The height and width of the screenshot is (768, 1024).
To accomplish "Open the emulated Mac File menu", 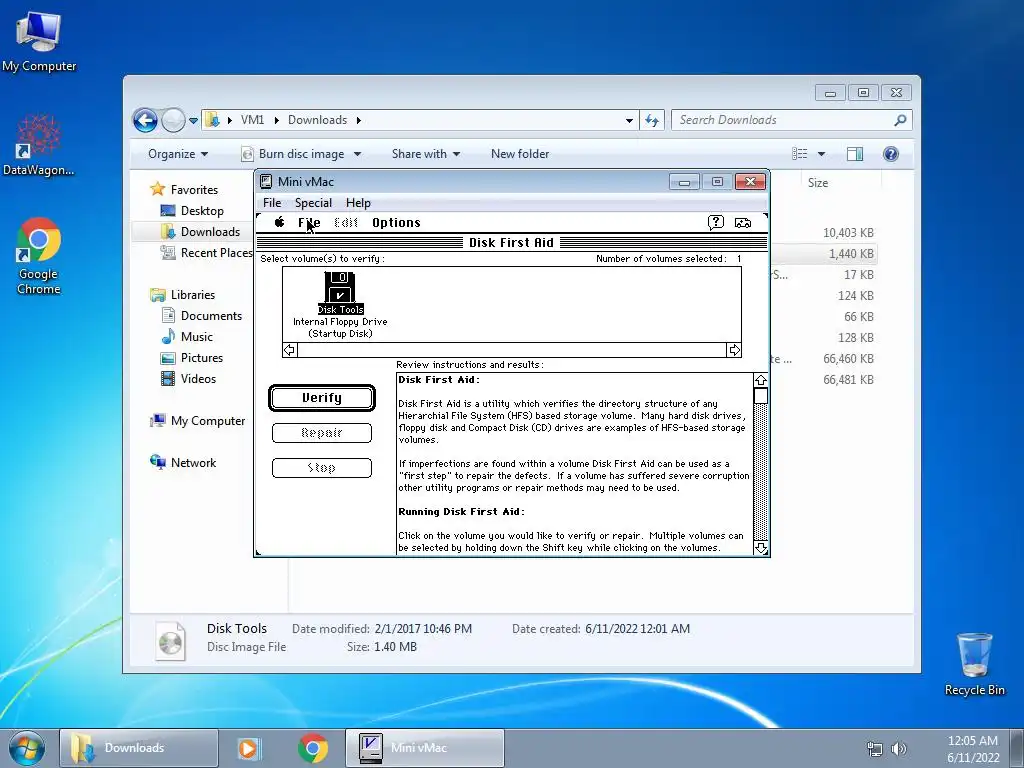I will pos(309,223).
